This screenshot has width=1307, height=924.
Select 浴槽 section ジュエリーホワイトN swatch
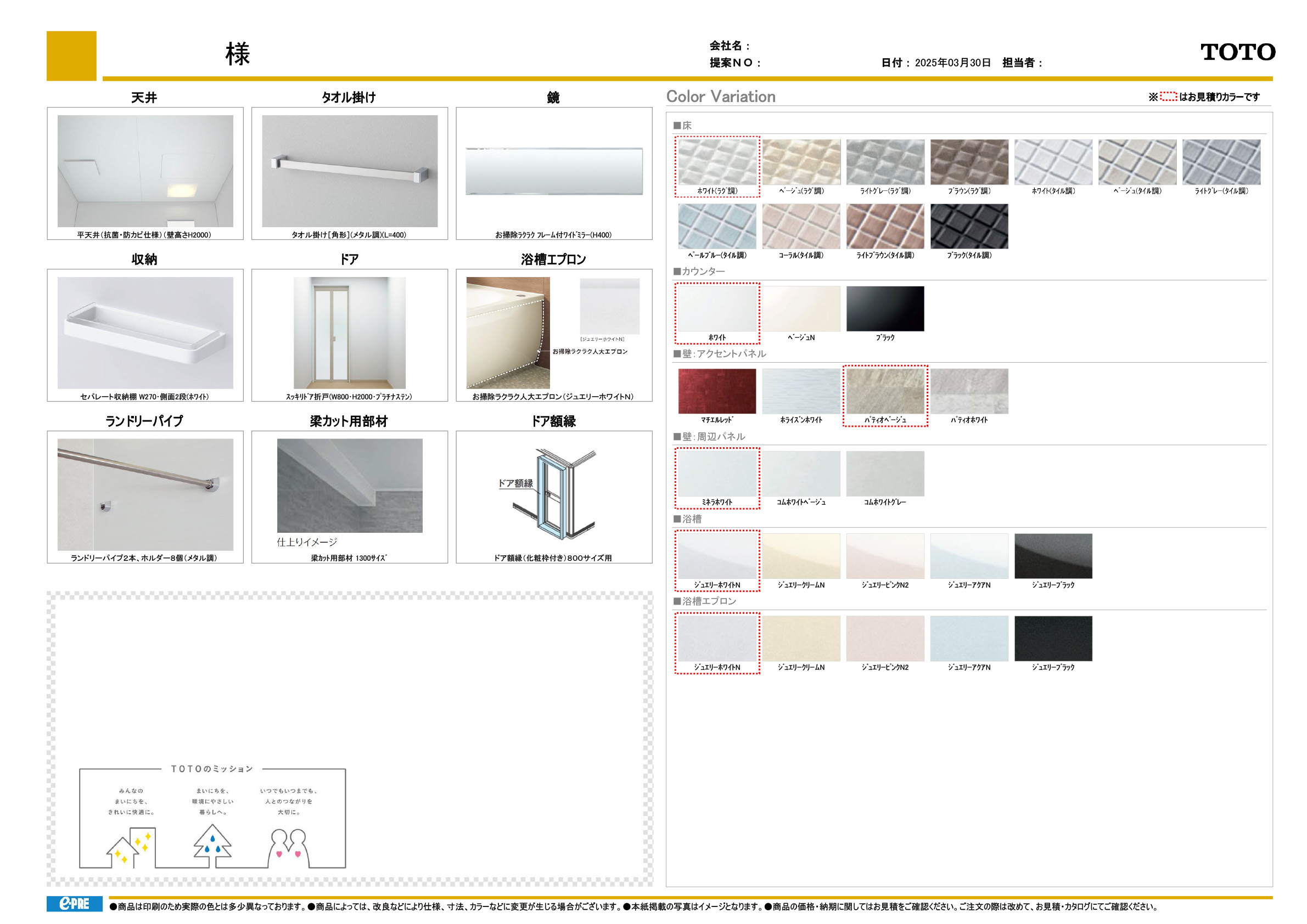point(717,556)
